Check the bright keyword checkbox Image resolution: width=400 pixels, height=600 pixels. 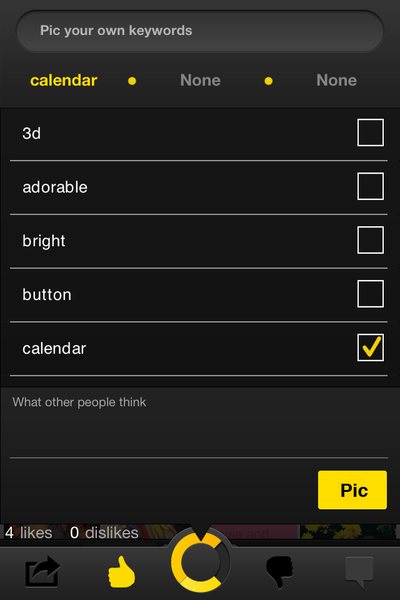(x=371, y=240)
